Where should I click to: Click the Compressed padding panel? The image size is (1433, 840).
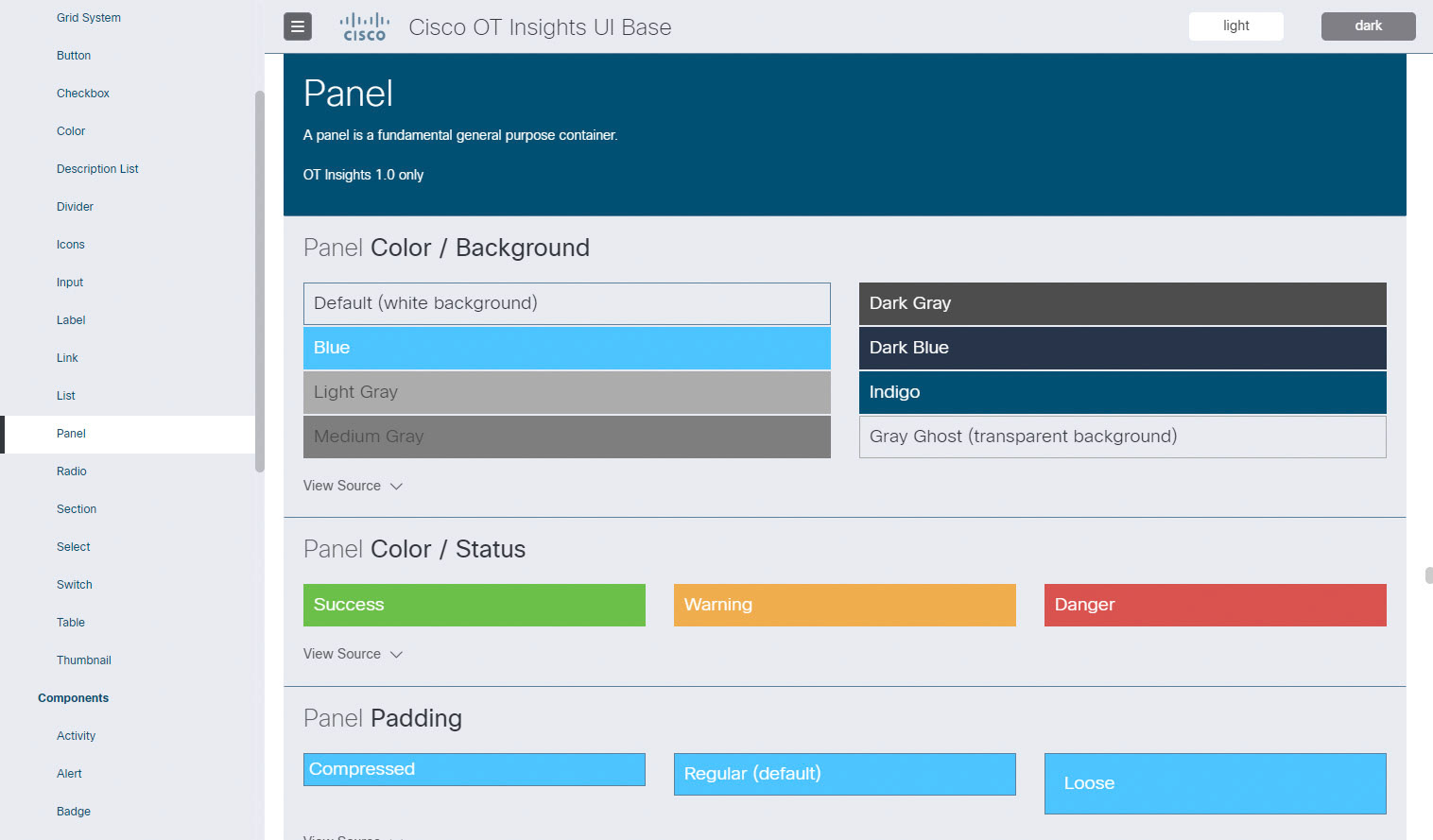point(475,769)
